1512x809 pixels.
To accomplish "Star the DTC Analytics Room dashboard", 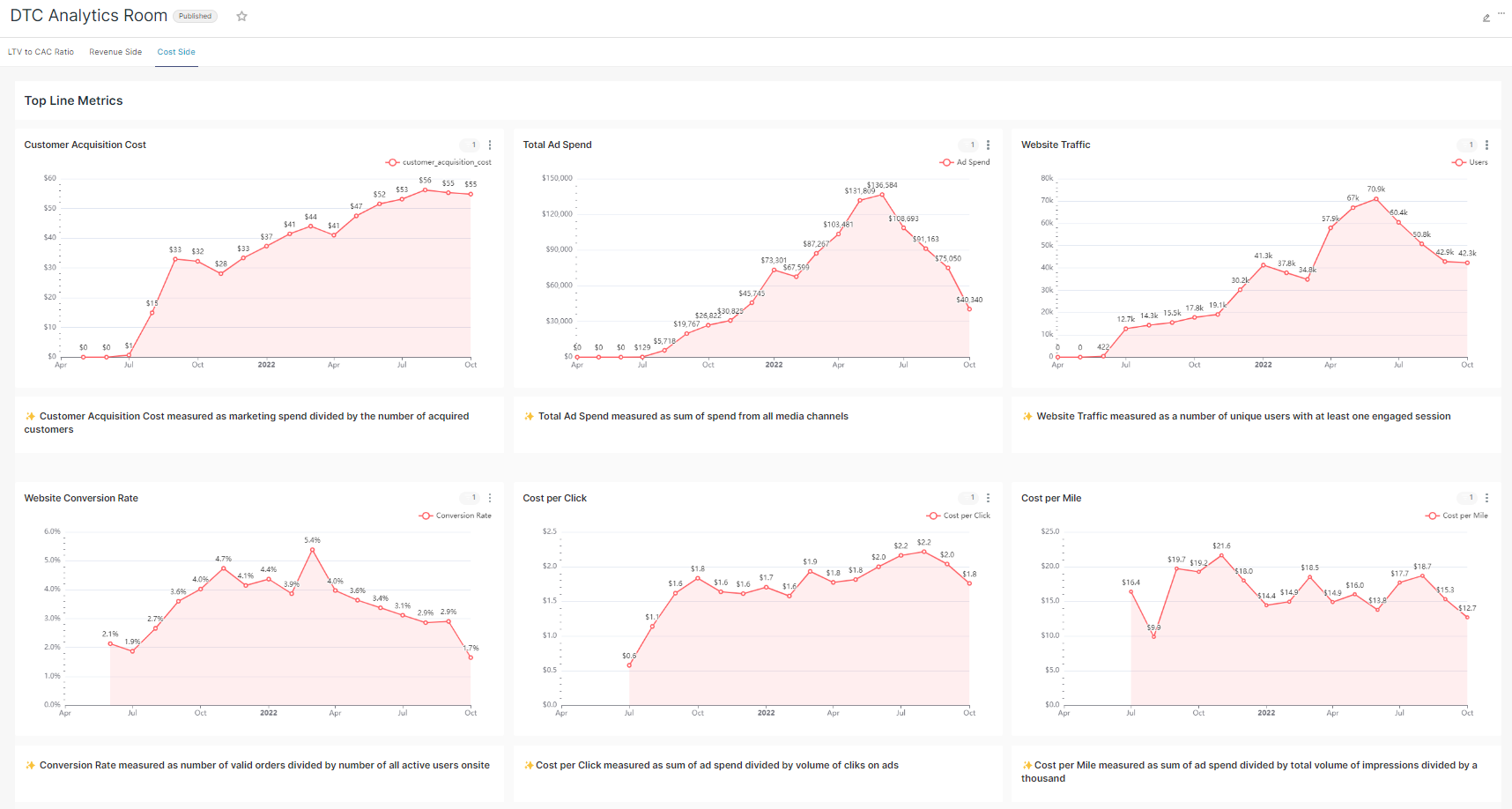I will tap(241, 16).
